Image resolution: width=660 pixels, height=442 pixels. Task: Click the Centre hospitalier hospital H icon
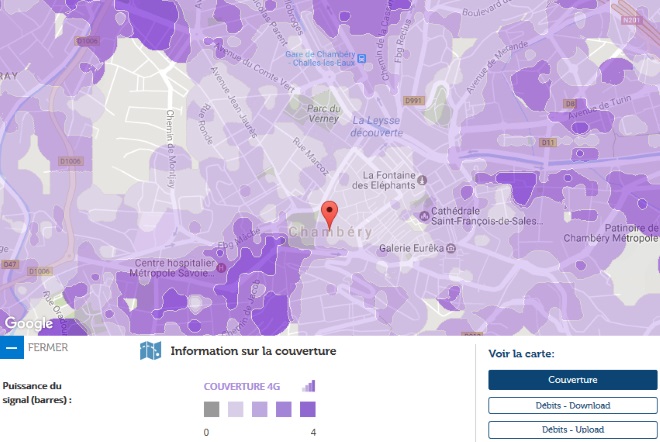(221, 267)
